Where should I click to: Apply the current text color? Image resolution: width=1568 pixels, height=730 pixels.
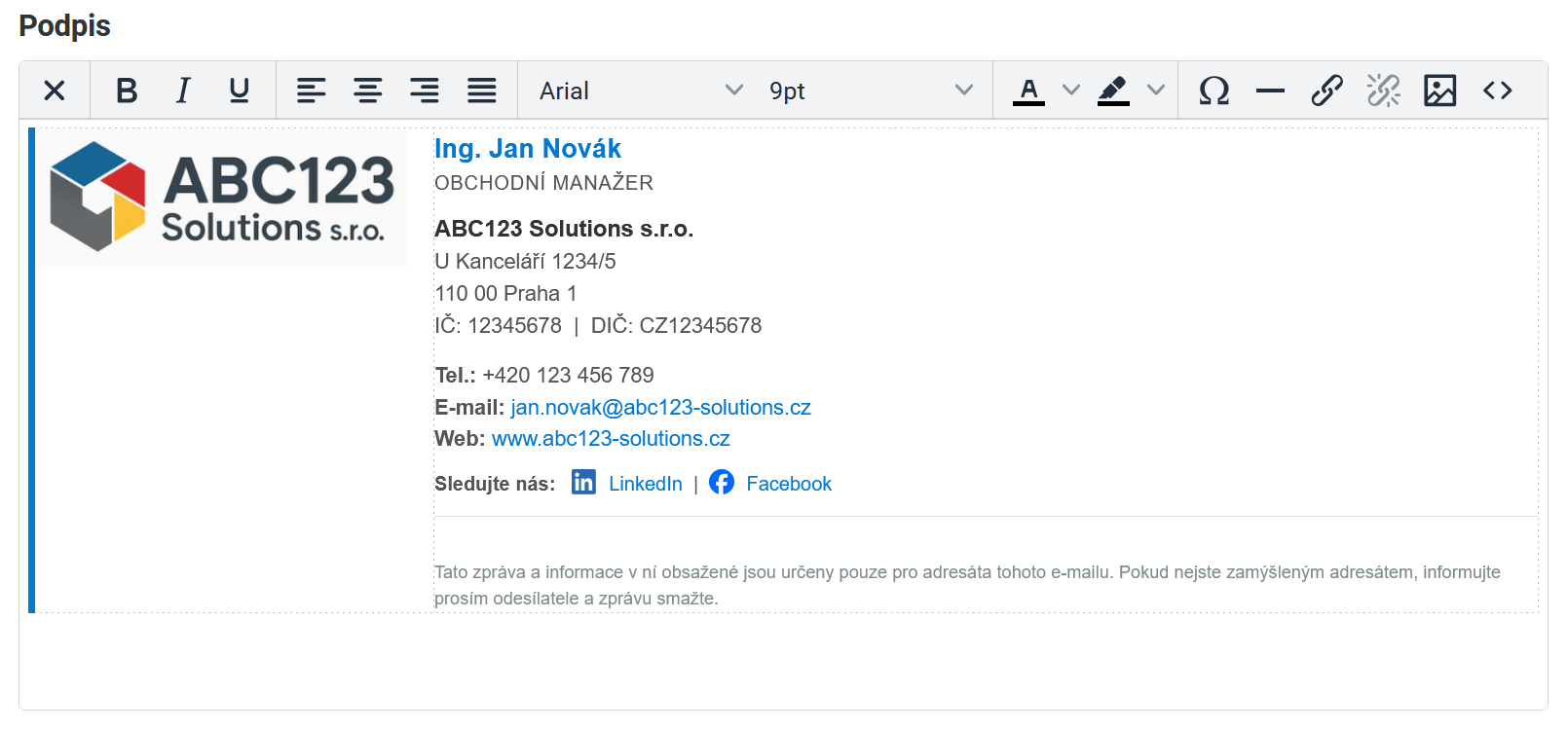(x=1028, y=91)
